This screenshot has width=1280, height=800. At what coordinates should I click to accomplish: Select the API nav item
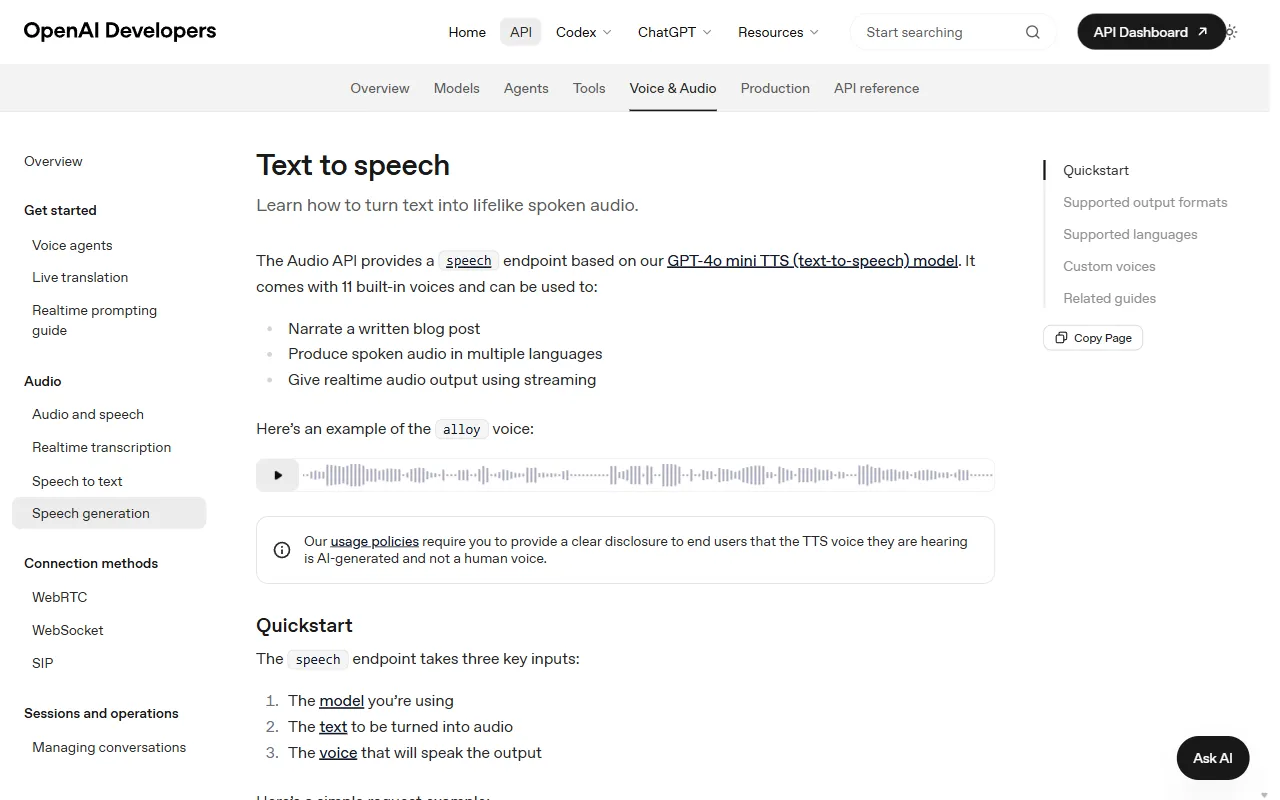[x=521, y=32]
